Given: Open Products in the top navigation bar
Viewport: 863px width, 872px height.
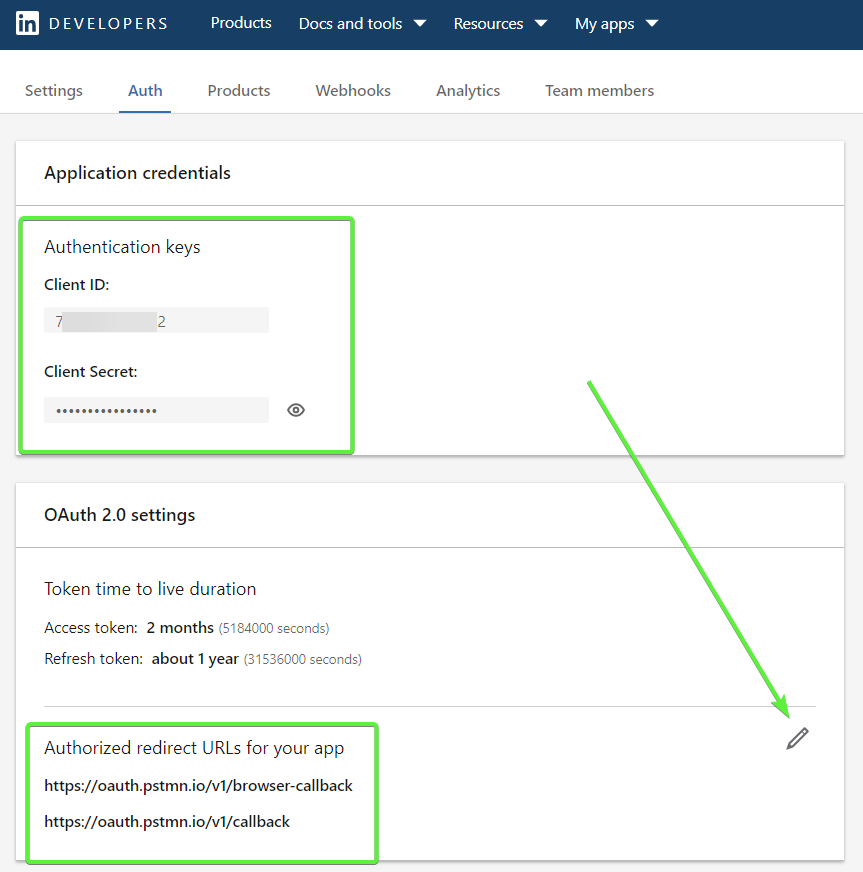Looking at the screenshot, I should pyautogui.click(x=241, y=23).
